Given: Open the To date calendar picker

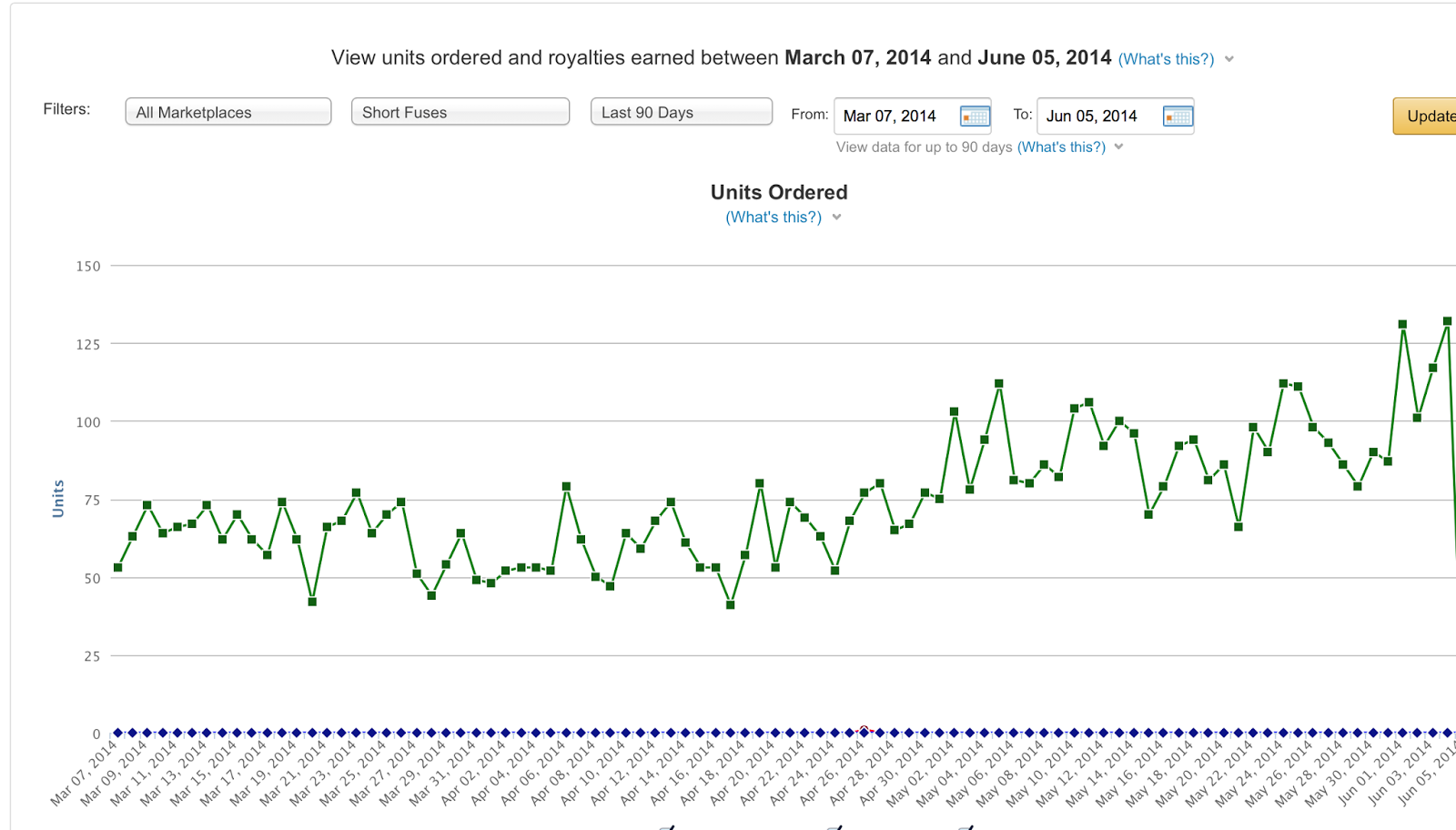Looking at the screenshot, I should tap(1178, 116).
